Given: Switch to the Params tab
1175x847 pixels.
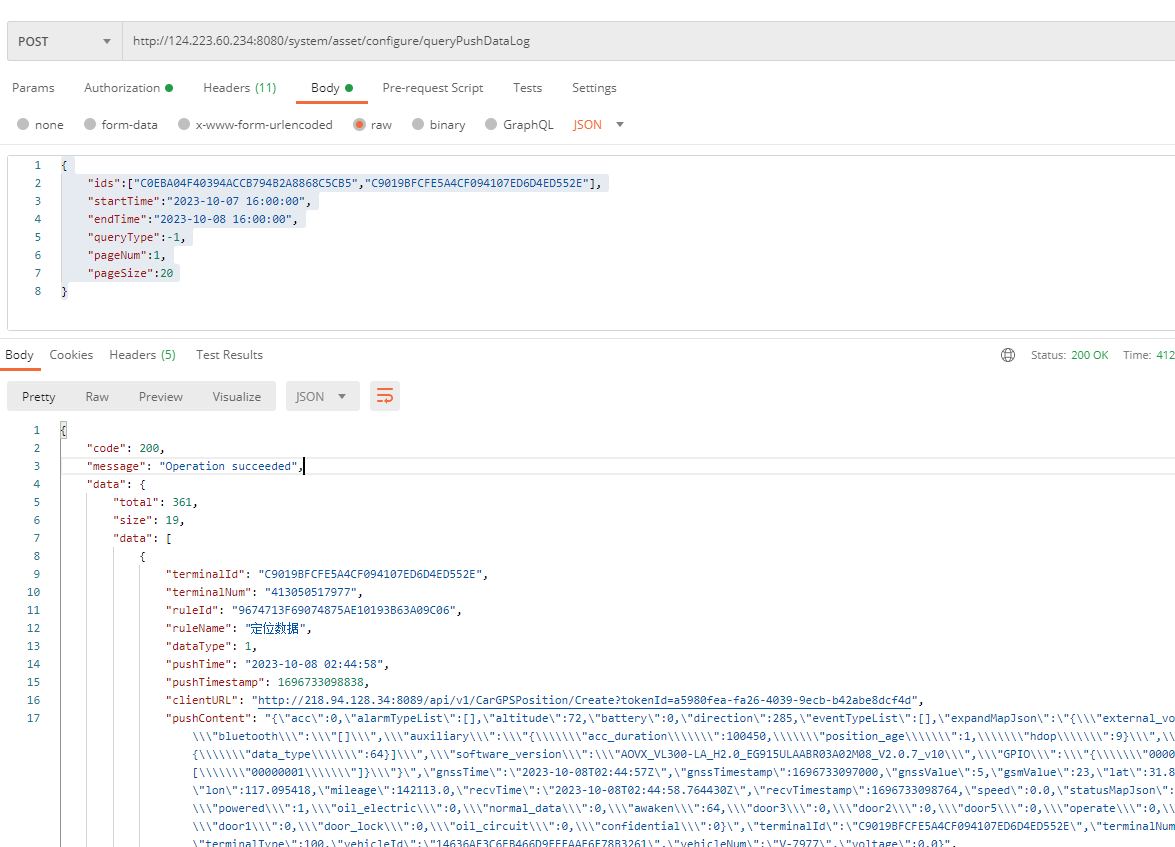Looking at the screenshot, I should pyautogui.click(x=33, y=88).
